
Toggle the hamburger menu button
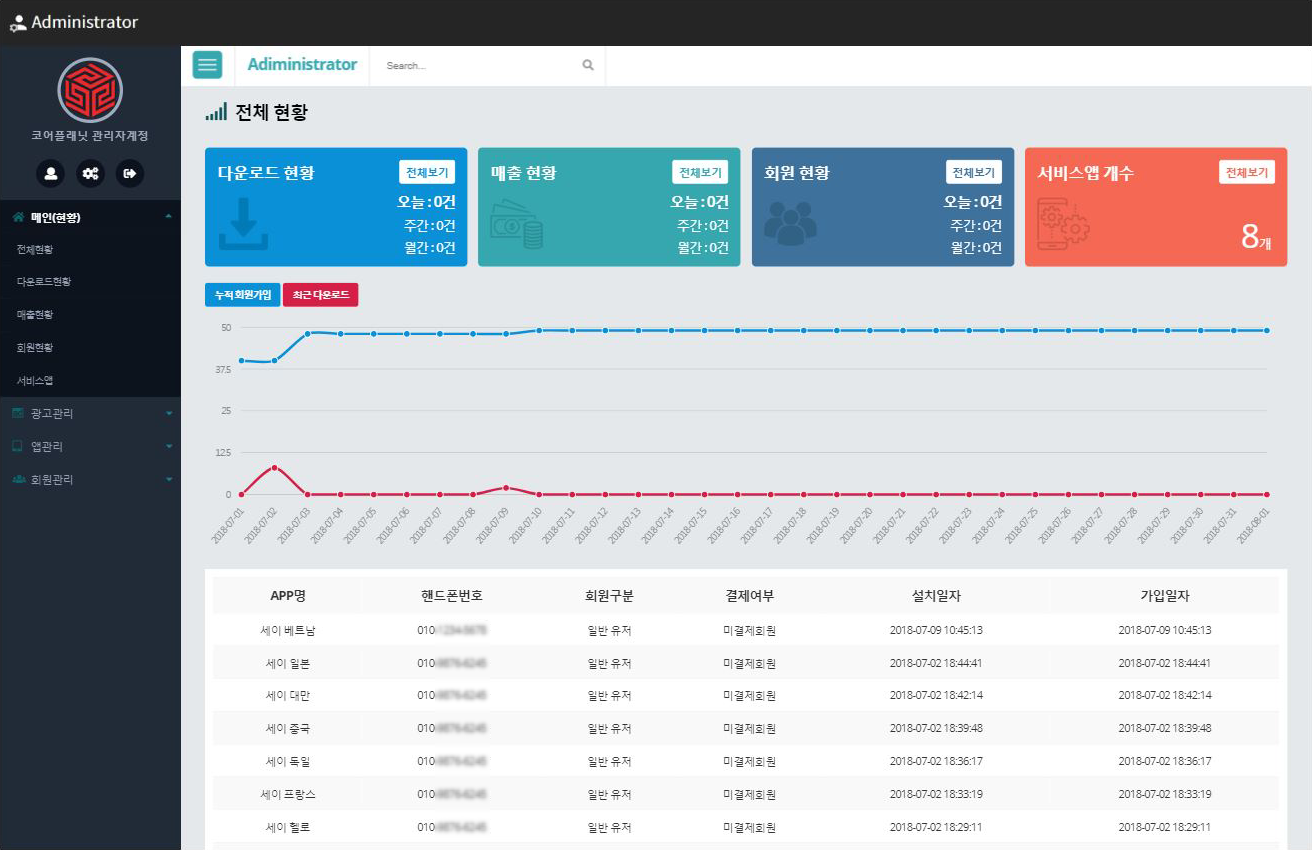click(207, 65)
